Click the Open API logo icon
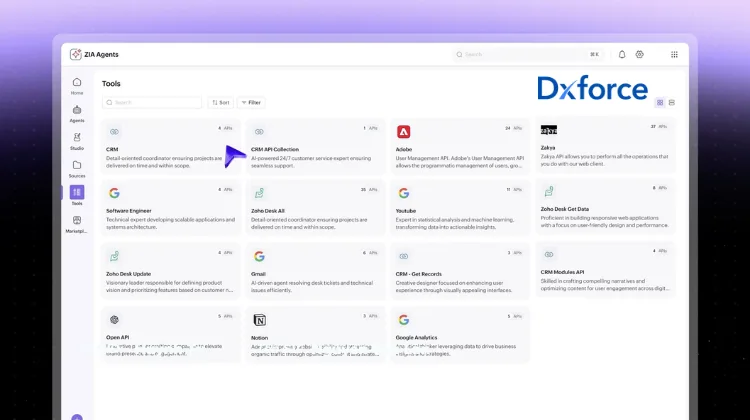This screenshot has width=750, height=420. point(114,320)
